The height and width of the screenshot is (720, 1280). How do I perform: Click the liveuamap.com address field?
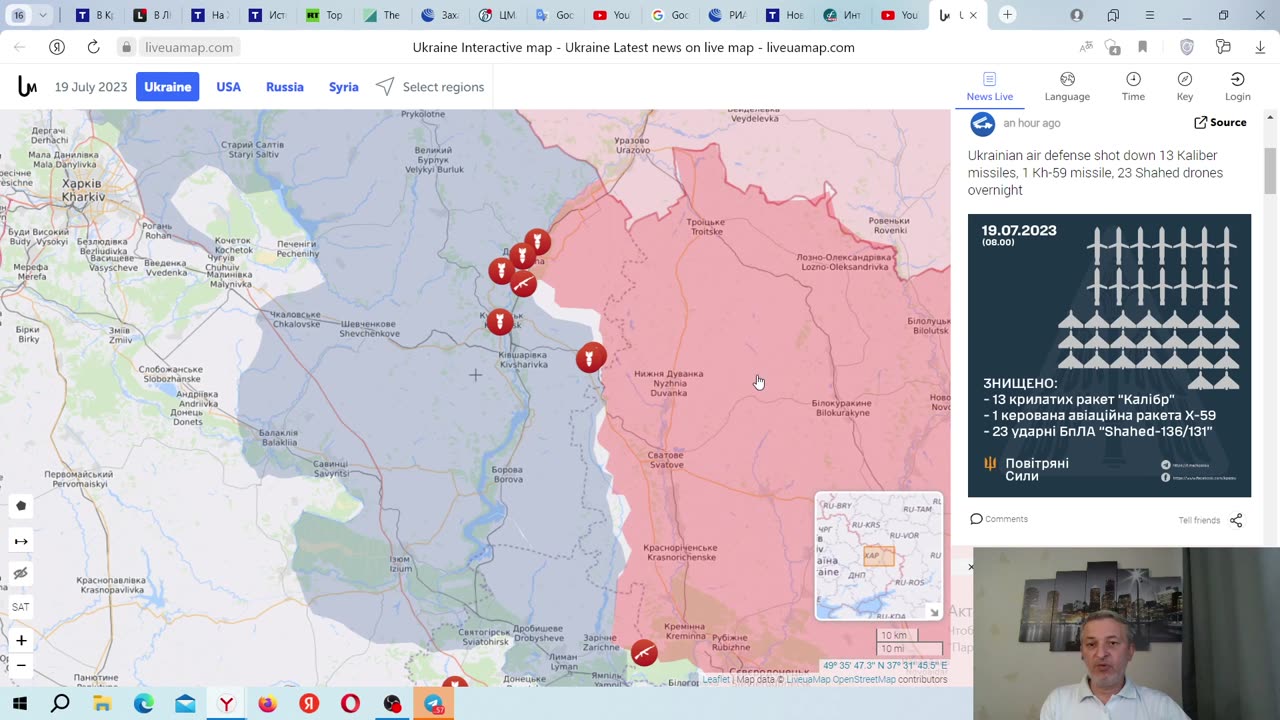tap(189, 47)
